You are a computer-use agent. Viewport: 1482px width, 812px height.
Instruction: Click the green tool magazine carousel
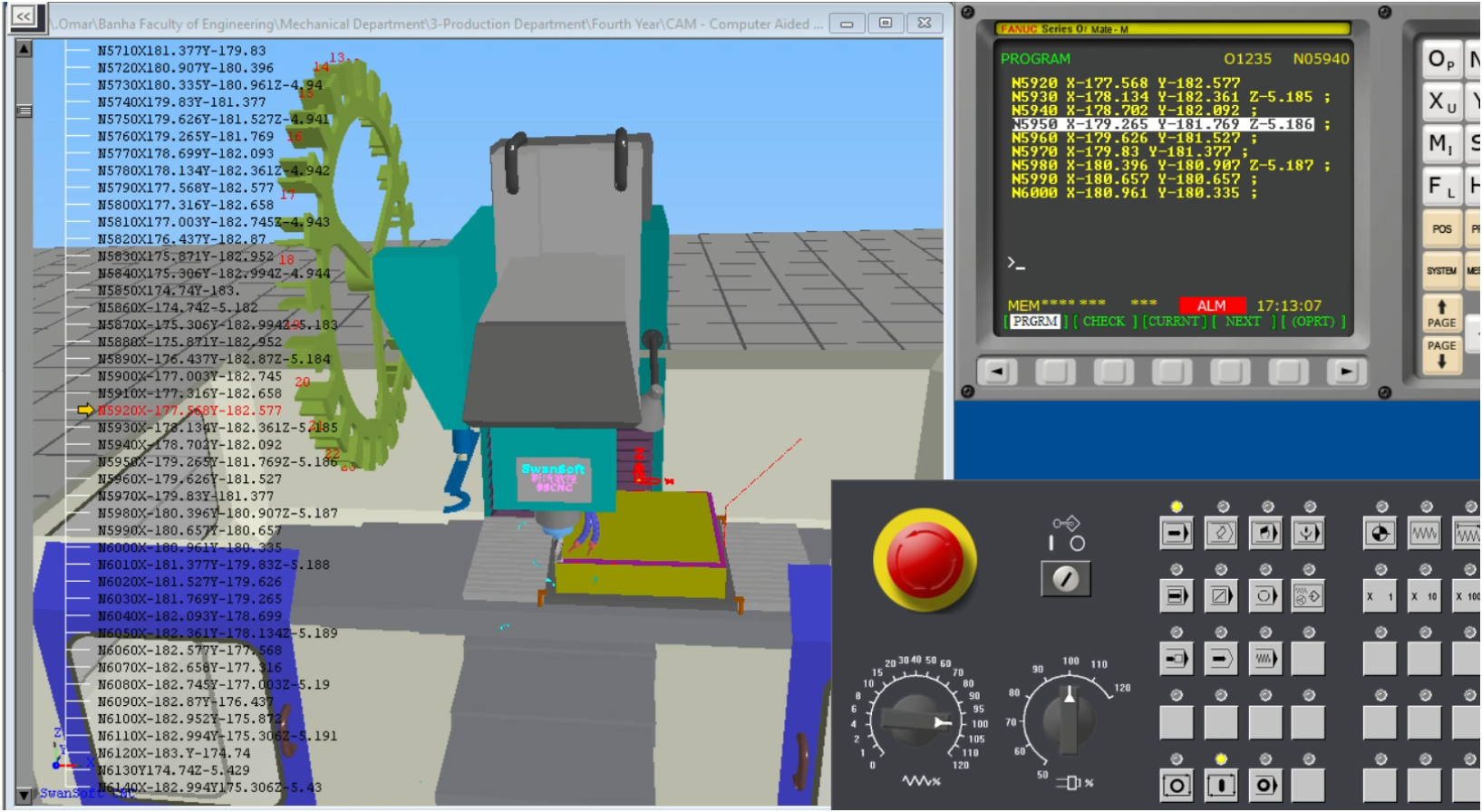tap(354, 263)
